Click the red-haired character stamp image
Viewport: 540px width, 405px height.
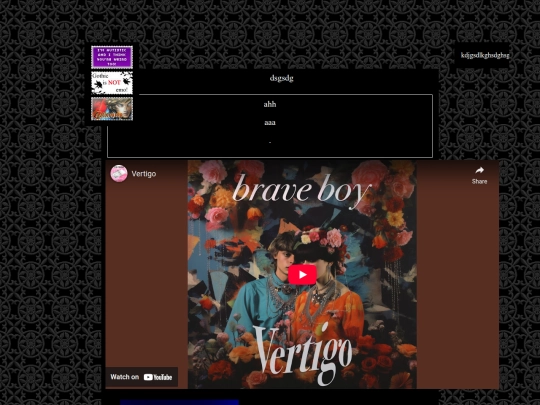(x=112, y=109)
